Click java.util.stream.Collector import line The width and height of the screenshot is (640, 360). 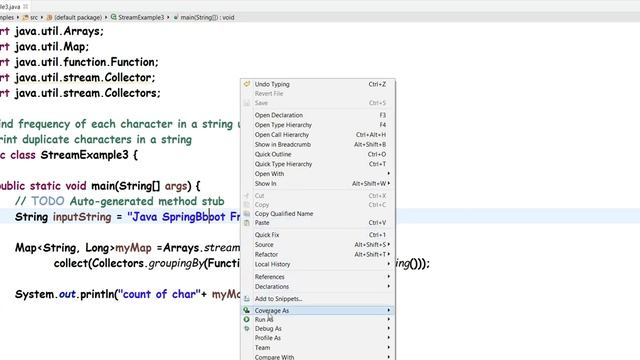coord(78,78)
